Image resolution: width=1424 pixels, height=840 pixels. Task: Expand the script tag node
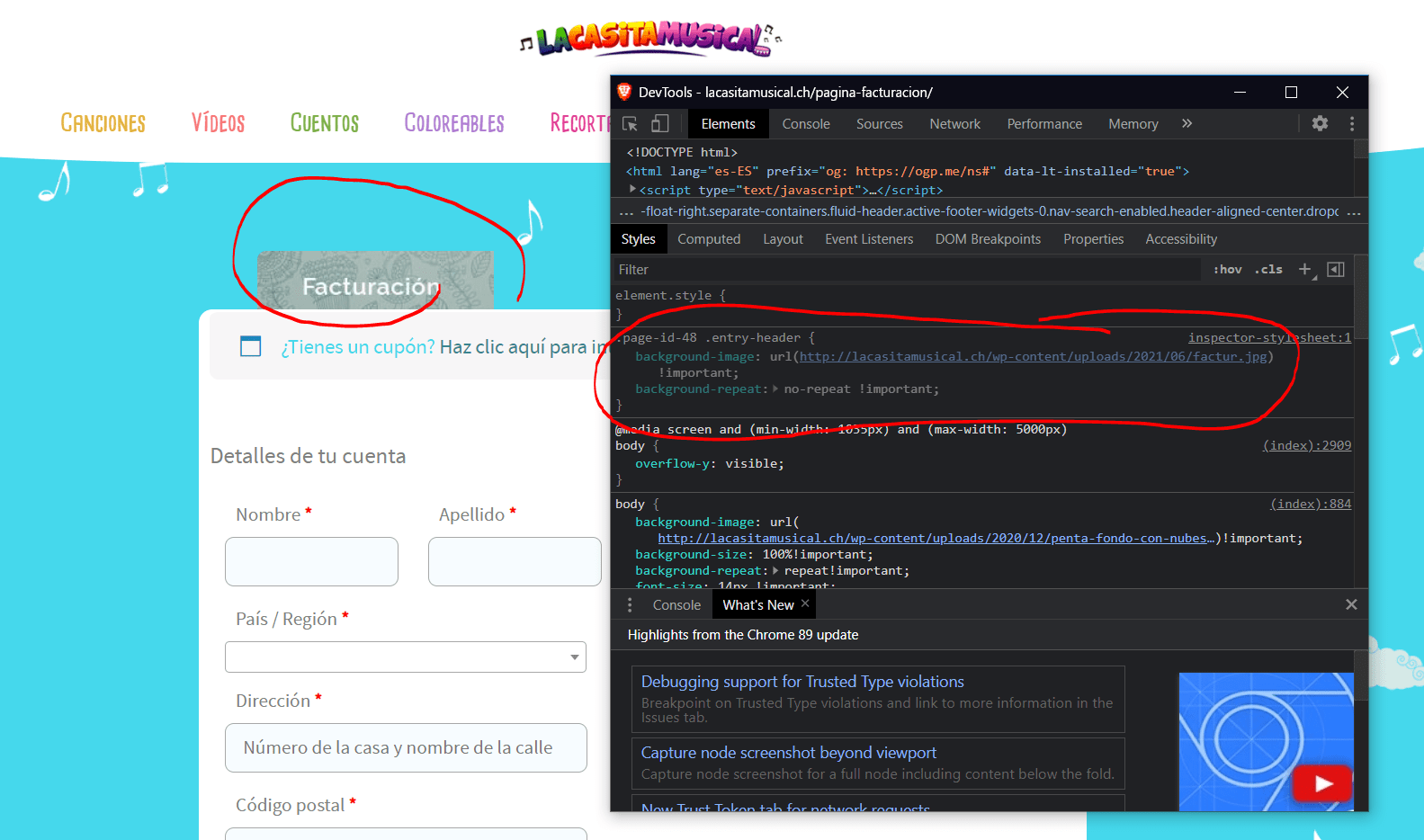tap(633, 190)
